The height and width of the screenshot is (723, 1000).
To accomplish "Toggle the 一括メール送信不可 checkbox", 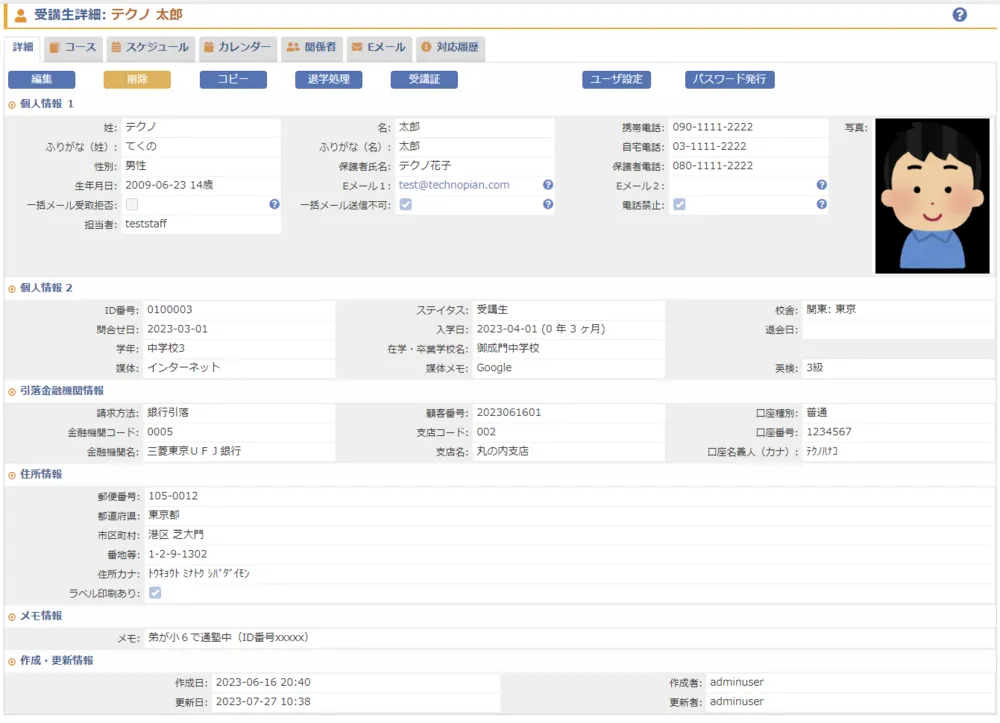I will click(406, 204).
